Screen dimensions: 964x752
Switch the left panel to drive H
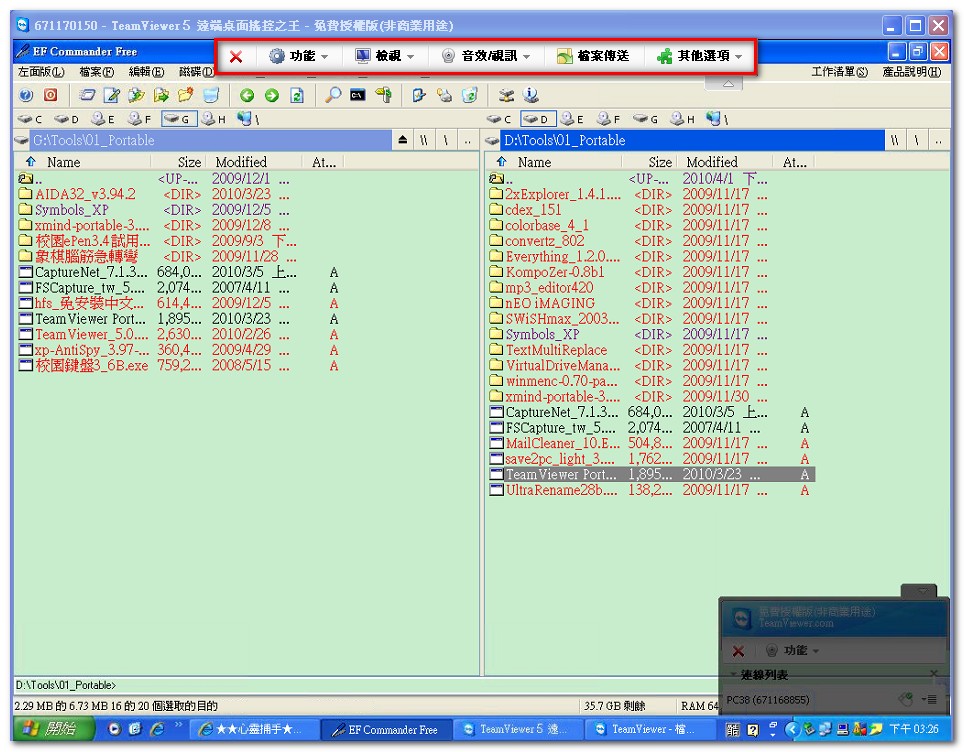tap(212, 119)
